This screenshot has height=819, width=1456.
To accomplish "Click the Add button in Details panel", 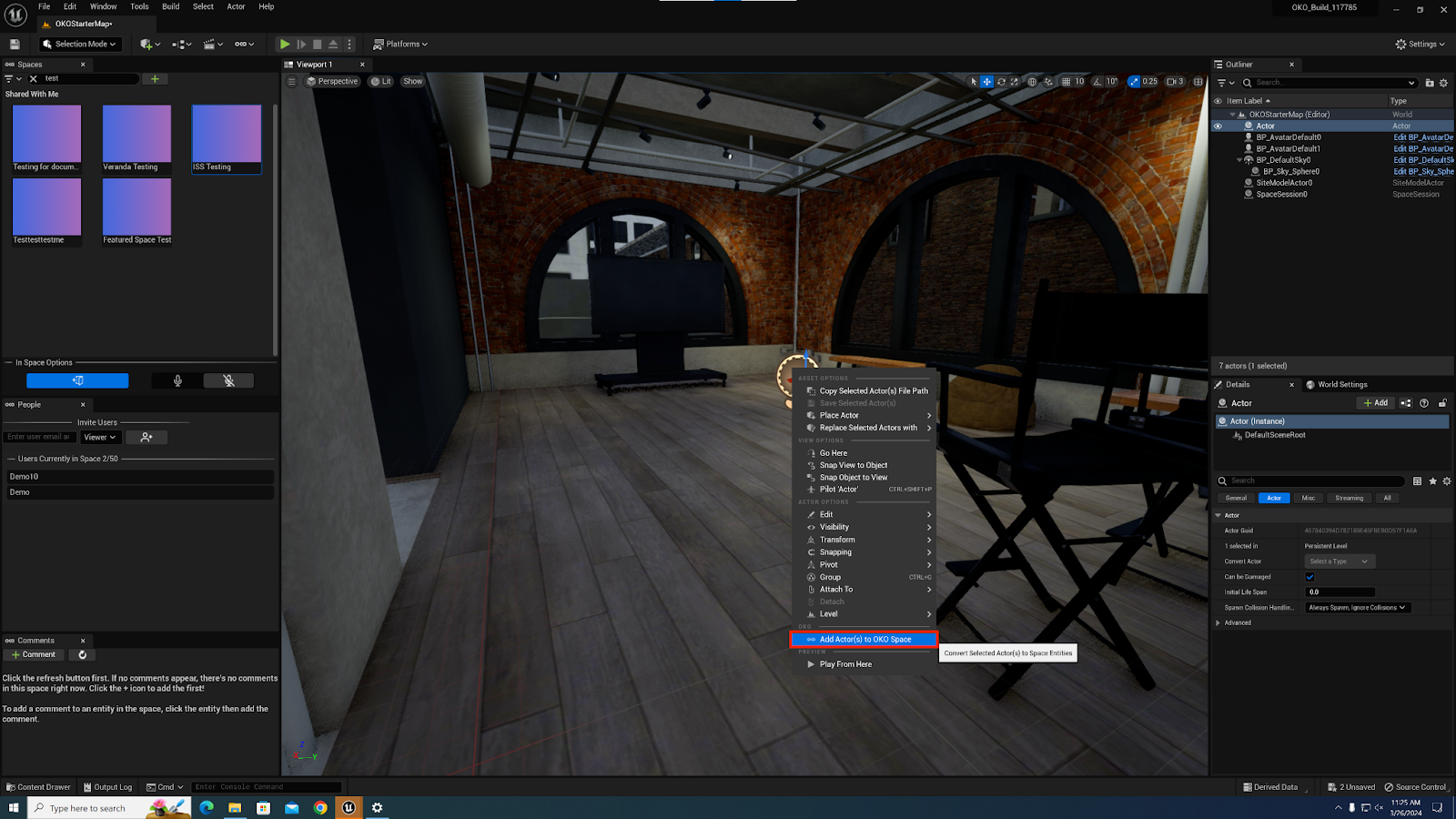I will [x=1376, y=403].
